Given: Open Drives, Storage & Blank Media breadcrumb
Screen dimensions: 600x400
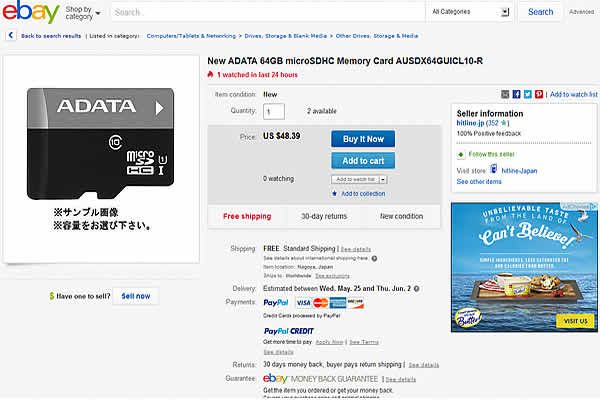Looking at the screenshot, I should (285, 36).
